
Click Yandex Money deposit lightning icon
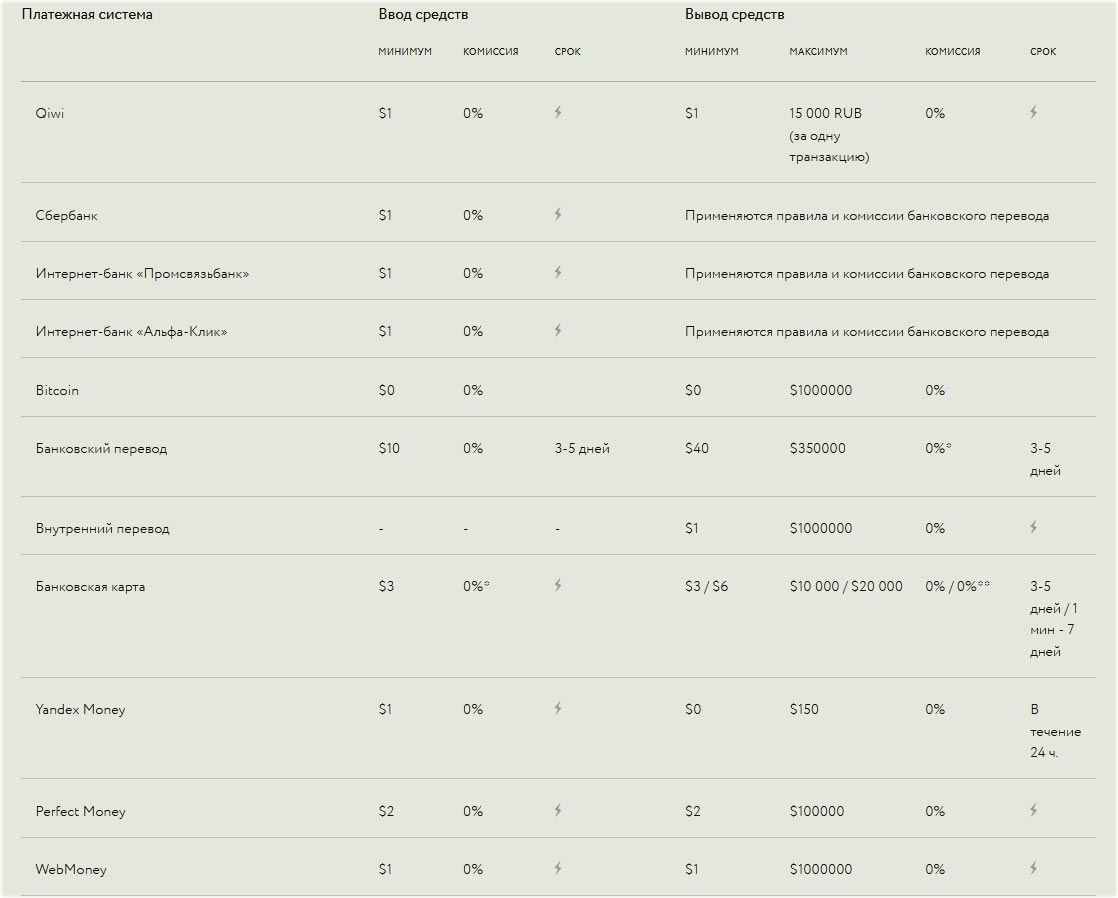558,708
